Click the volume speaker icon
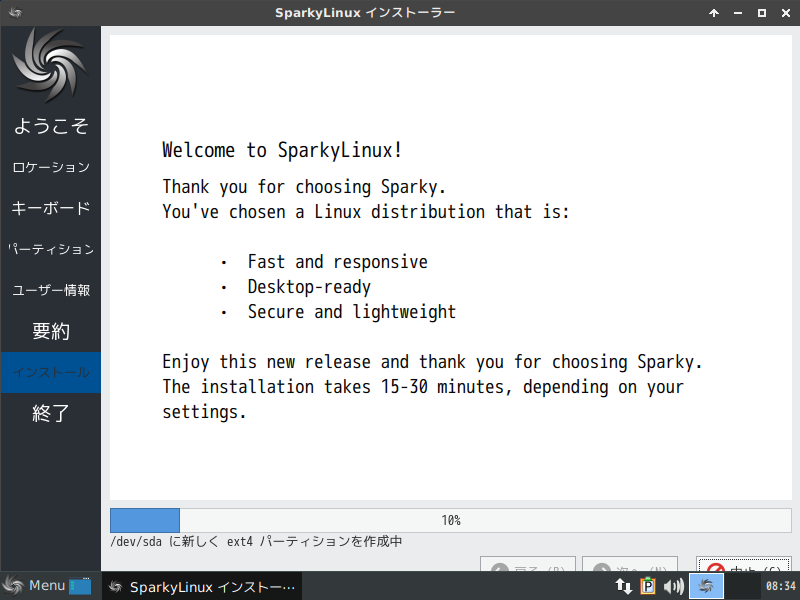The height and width of the screenshot is (600, 800). click(x=673, y=586)
